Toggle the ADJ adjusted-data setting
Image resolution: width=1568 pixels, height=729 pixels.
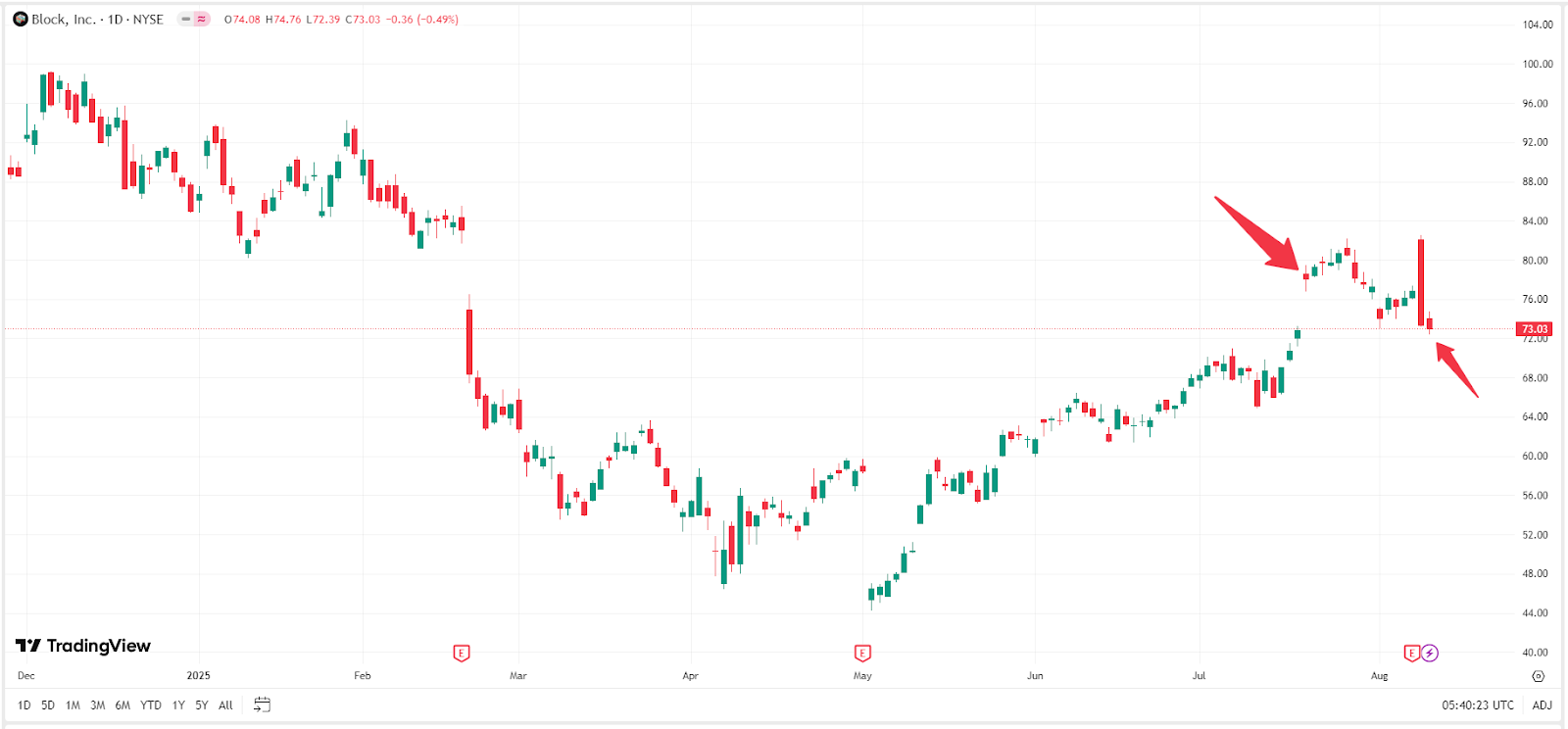click(1542, 705)
